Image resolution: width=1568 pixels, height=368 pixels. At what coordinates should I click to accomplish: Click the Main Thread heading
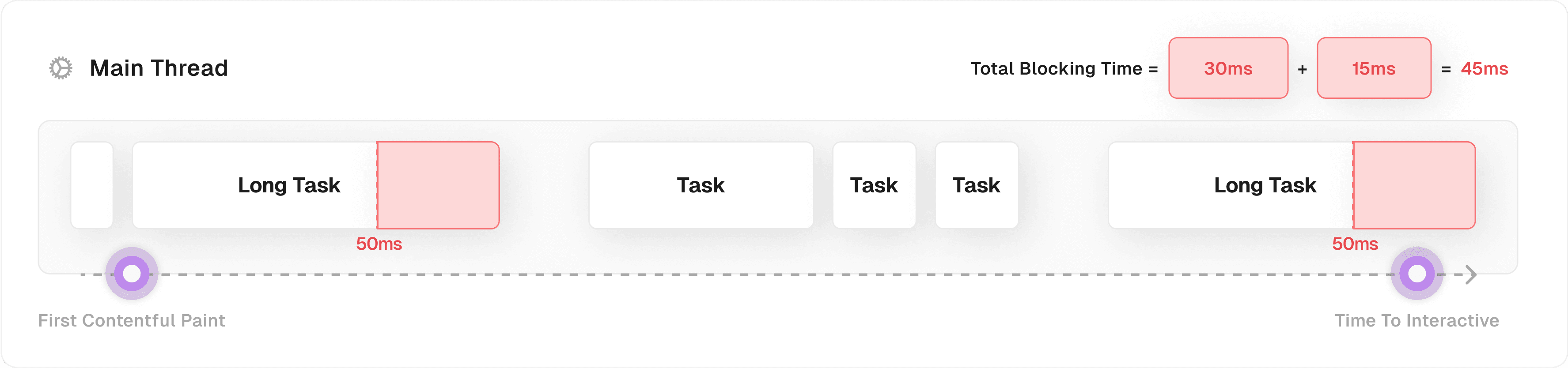159,68
